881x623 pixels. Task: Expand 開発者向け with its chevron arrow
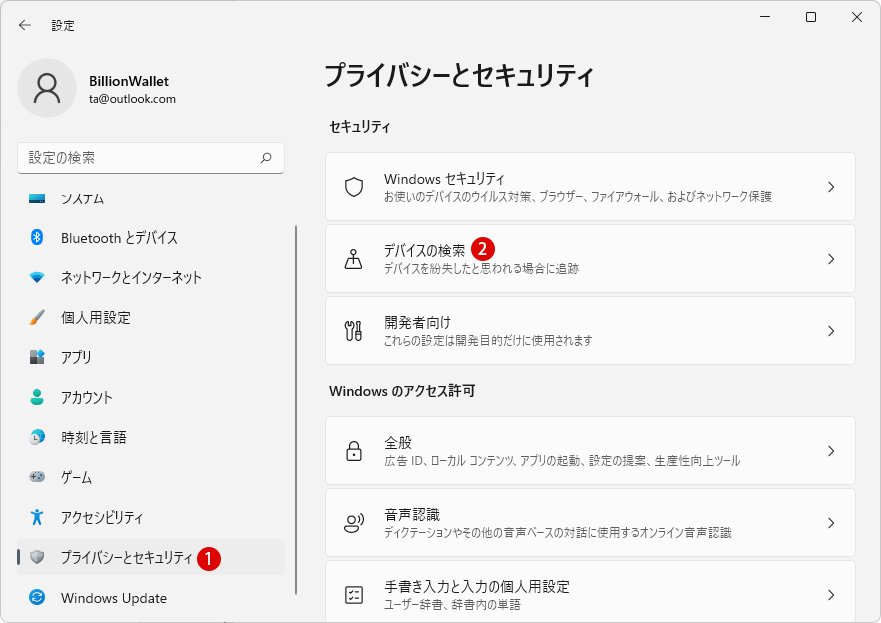pyautogui.click(x=831, y=331)
